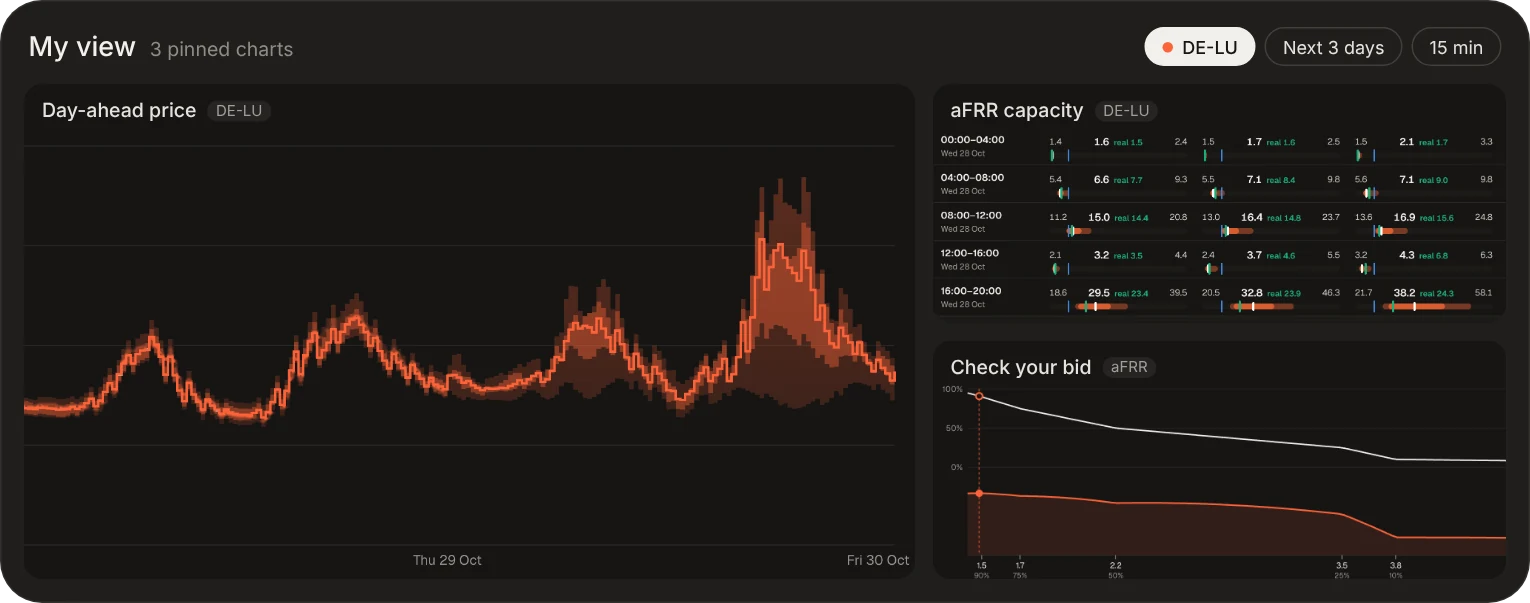Click the range bar under the 32.8 value
1530x603 pixels.
pyautogui.click(x=1260, y=306)
